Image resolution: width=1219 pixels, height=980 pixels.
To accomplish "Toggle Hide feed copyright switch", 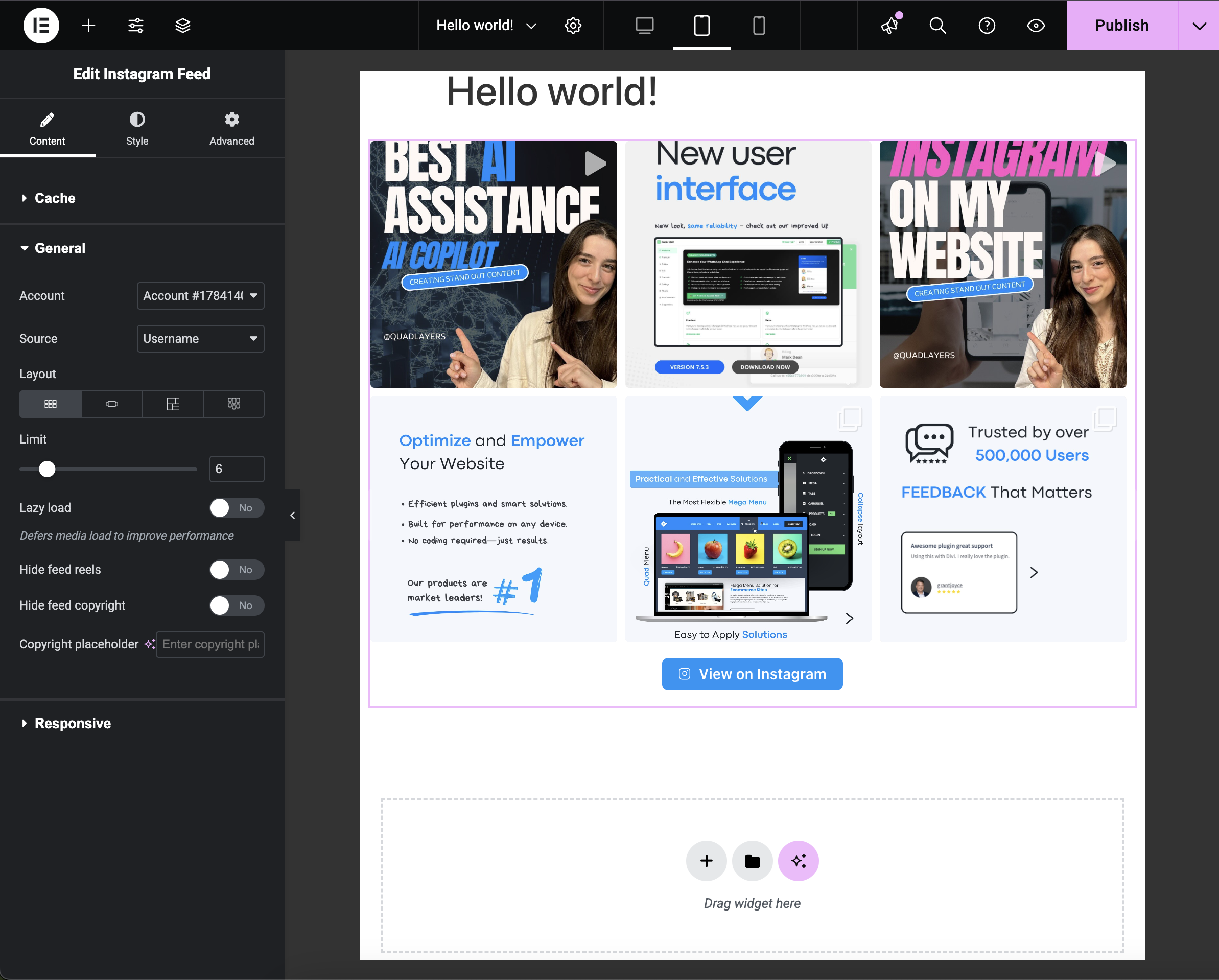I will (x=237, y=605).
